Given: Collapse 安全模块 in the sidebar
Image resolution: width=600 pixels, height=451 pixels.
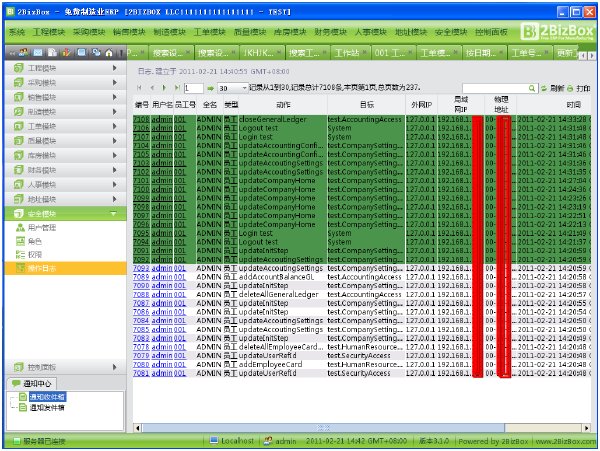Looking at the screenshot, I should (65, 213).
